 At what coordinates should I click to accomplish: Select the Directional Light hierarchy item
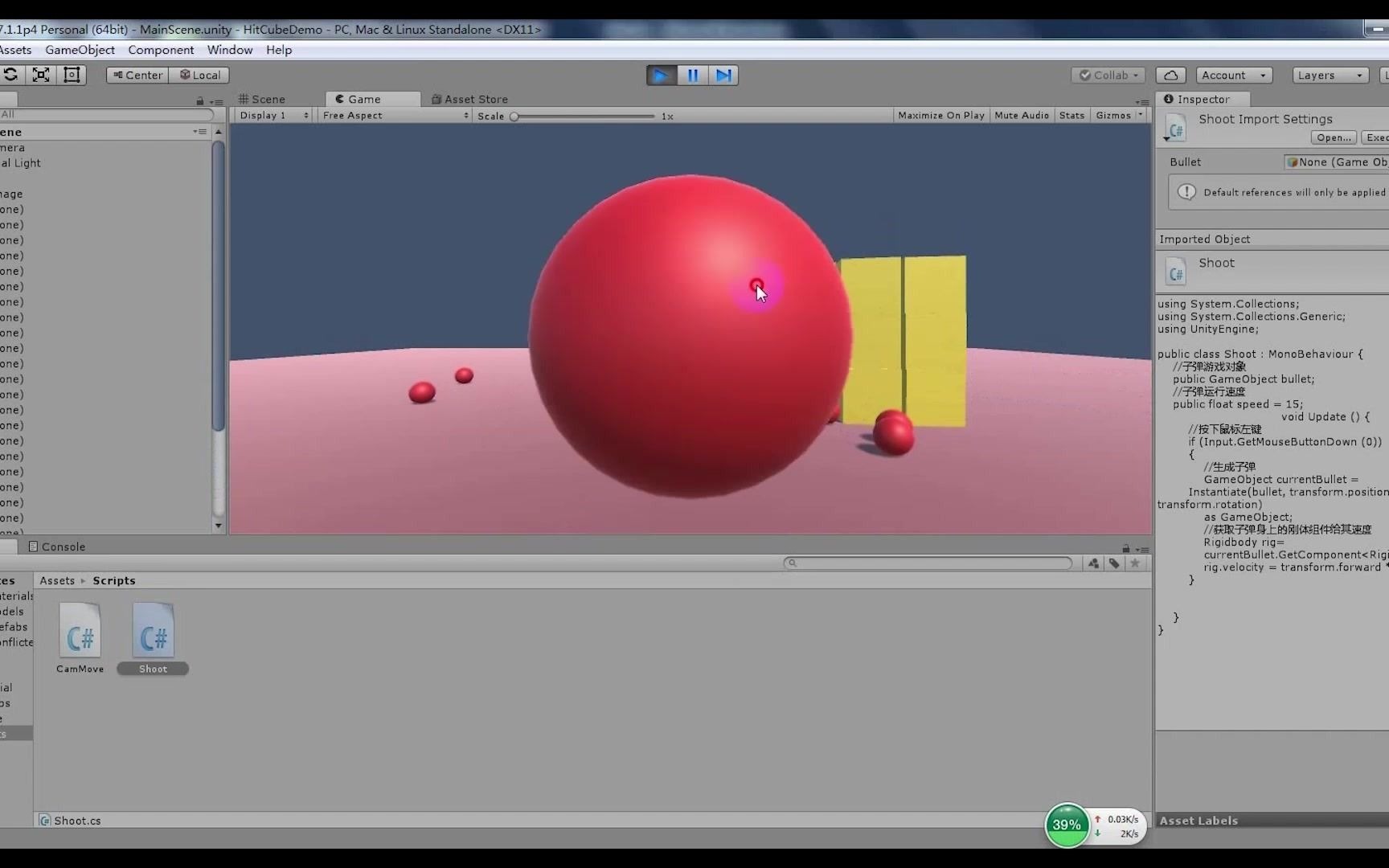point(20,163)
